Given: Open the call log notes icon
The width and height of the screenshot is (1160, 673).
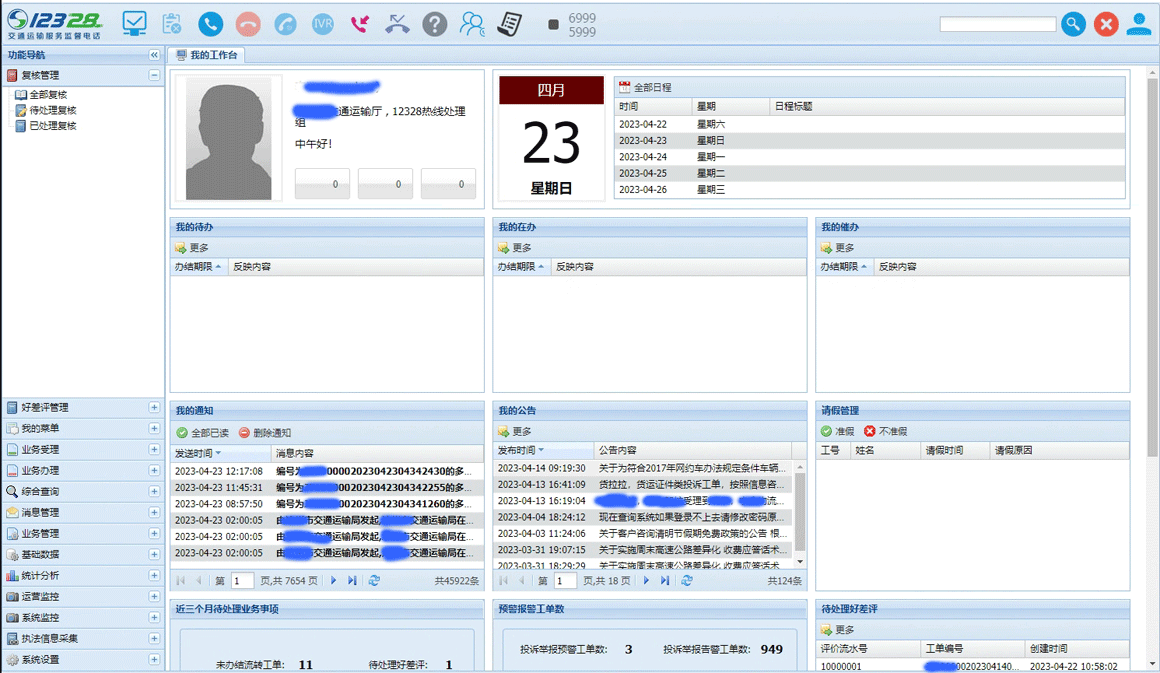Looking at the screenshot, I should (x=509, y=23).
